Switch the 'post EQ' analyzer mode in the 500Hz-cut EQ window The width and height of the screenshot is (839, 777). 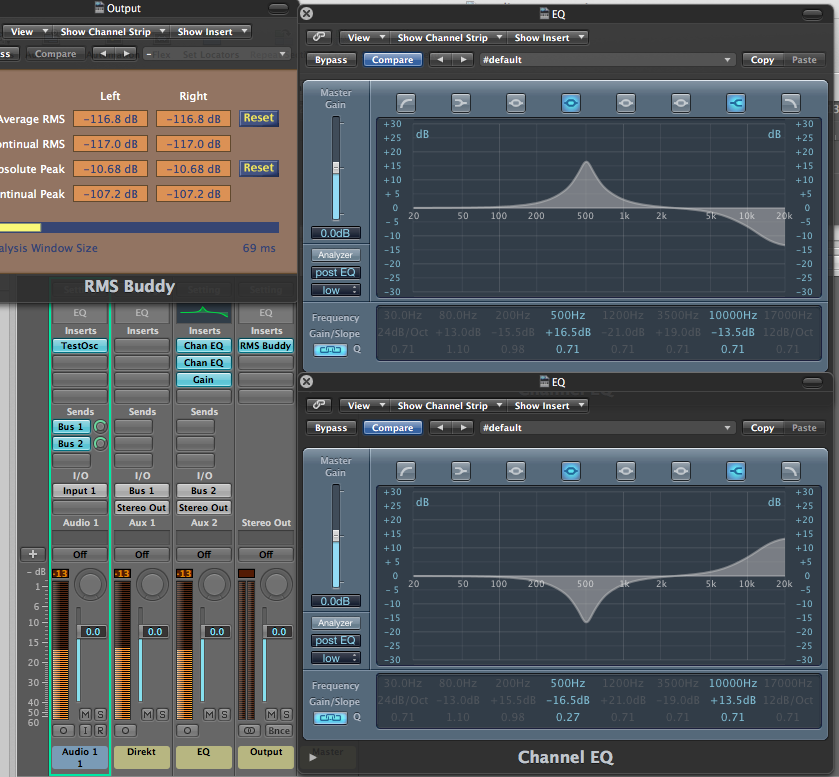click(335, 641)
